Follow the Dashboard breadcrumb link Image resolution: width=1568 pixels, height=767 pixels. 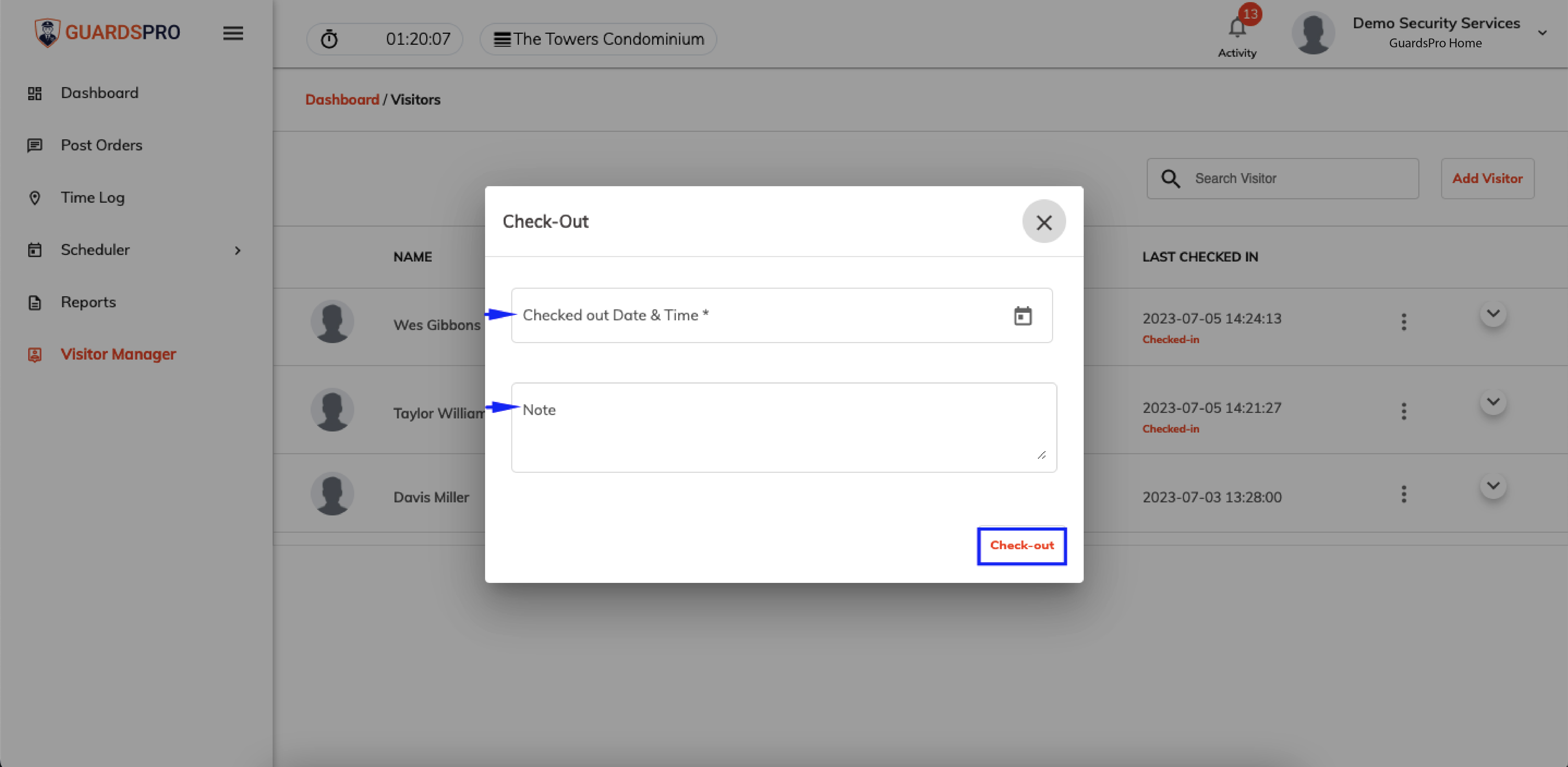(x=342, y=100)
